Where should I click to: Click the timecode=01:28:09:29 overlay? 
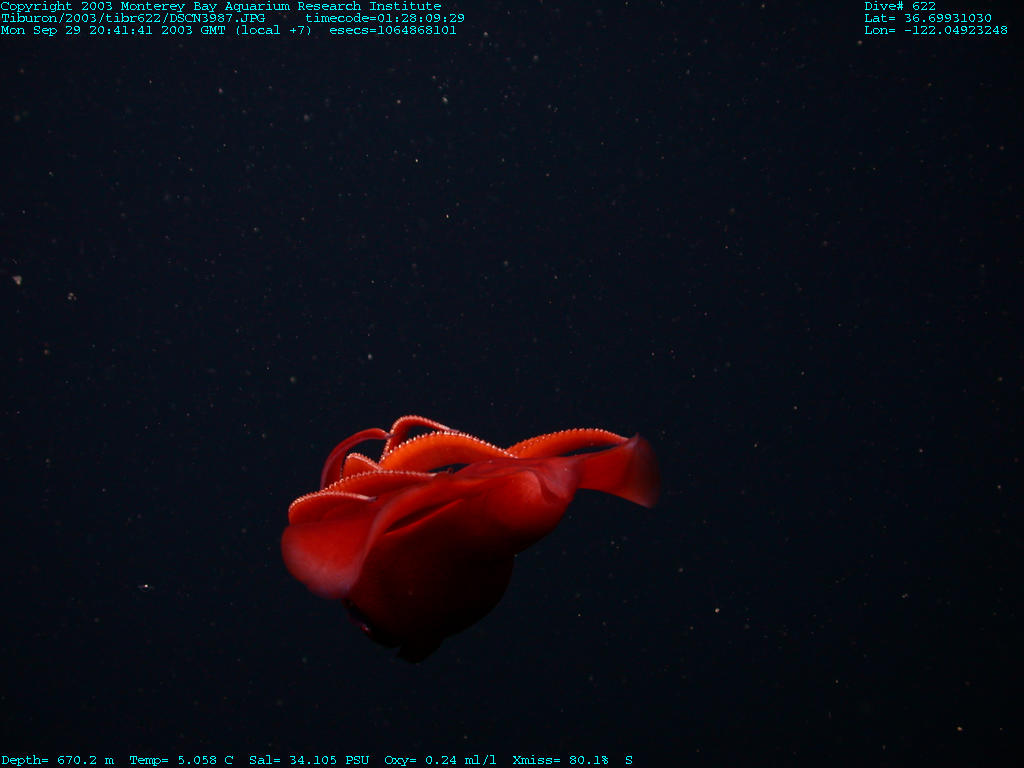click(385, 18)
